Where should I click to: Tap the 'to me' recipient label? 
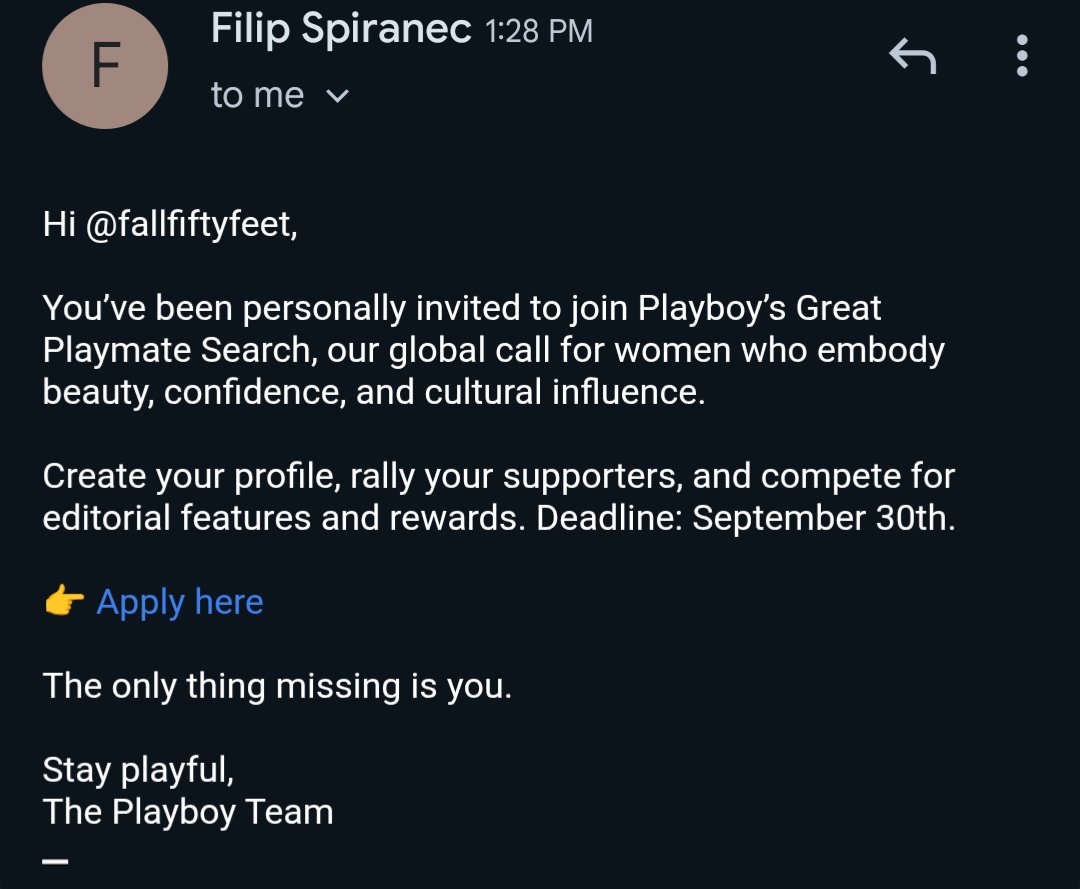(x=258, y=95)
